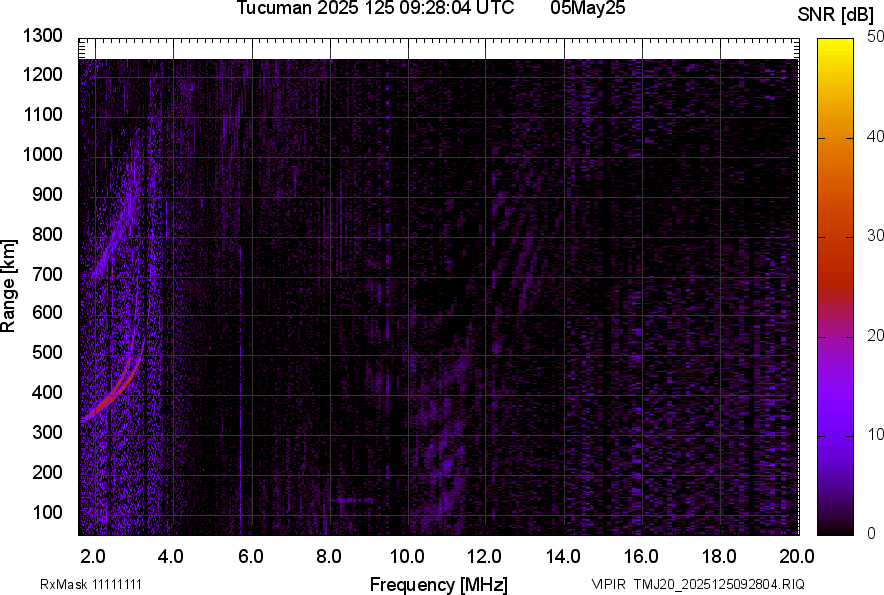Click the frequency tick label '18.0'
Image resolution: width=884 pixels, height=595 pixels.
[719, 557]
